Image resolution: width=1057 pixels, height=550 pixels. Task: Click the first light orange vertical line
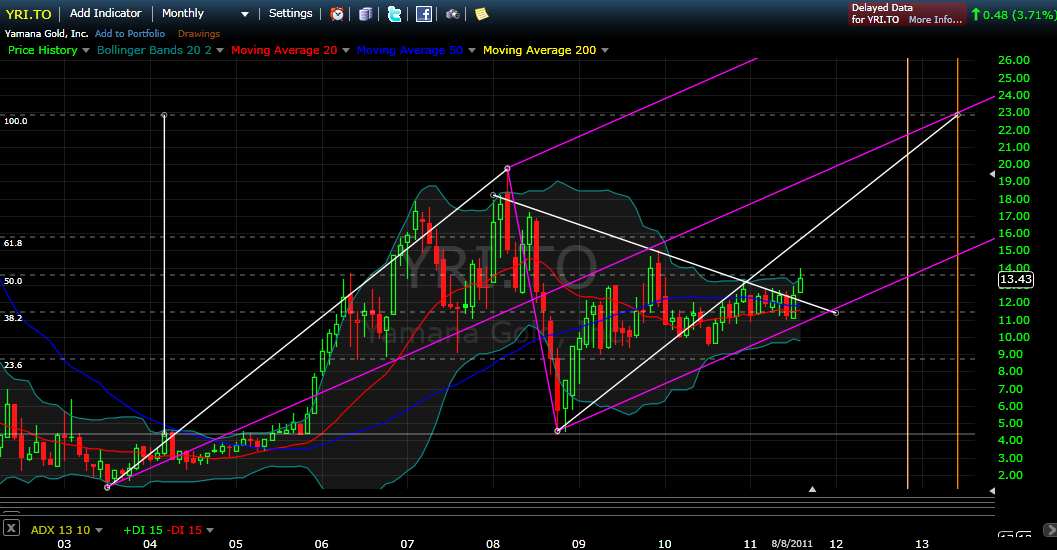click(x=907, y=273)
